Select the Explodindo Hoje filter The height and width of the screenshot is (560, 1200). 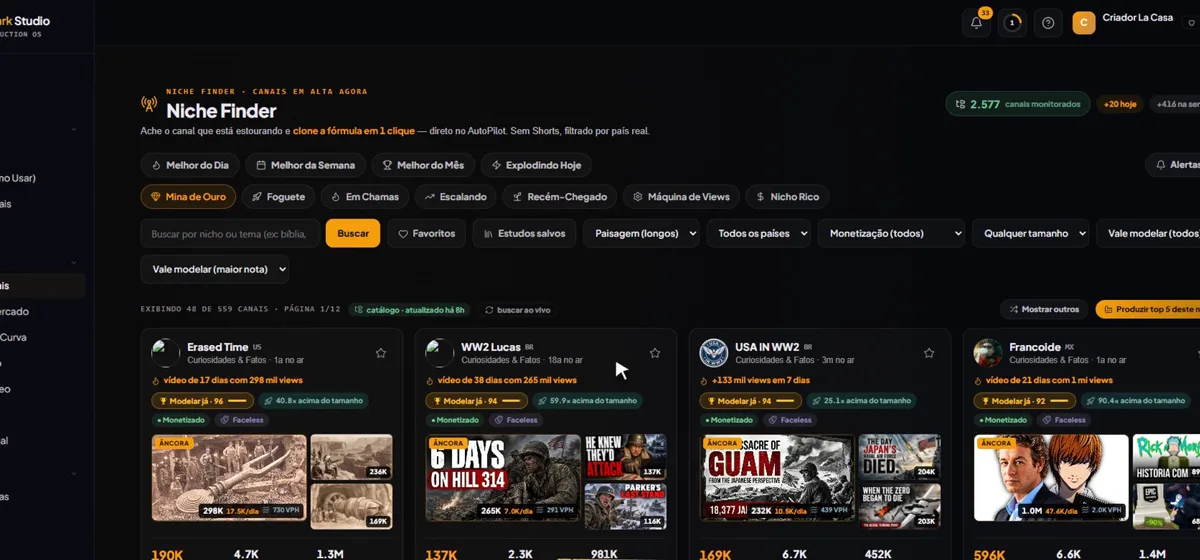pyautogui.click(x=536, y=165)
